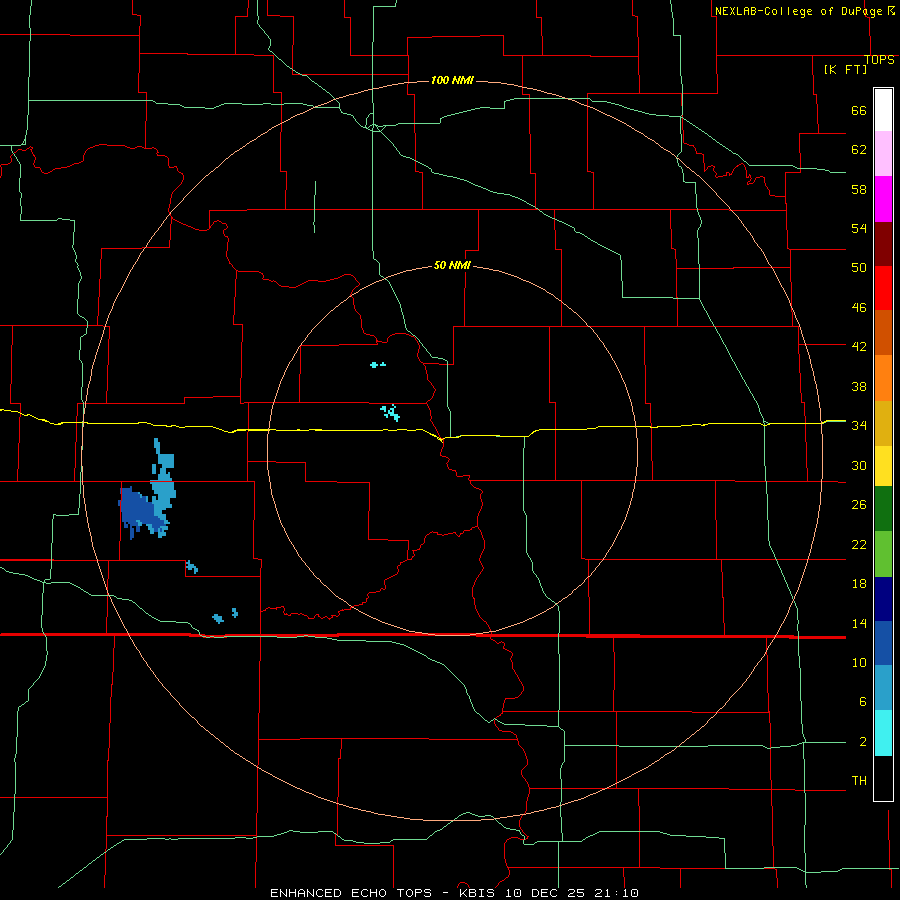
Task: Click legend value 6
Action: (x=862, y=702)
